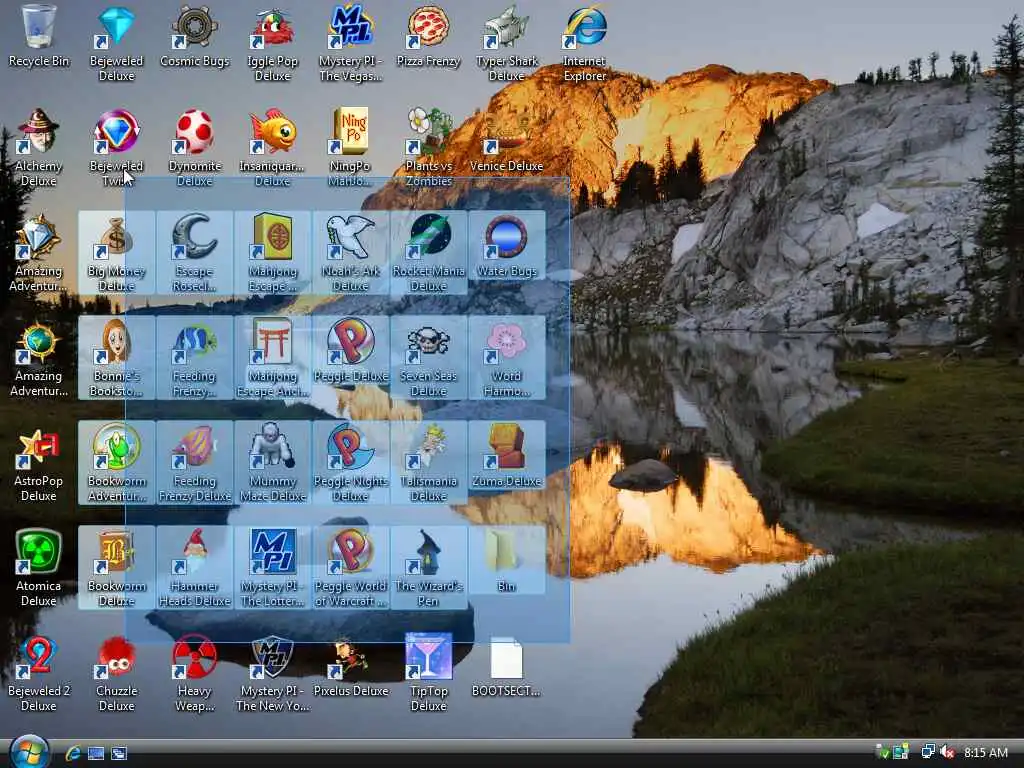
Task: Select the Heavy Weapon shortcut
Action: point(195,673)
